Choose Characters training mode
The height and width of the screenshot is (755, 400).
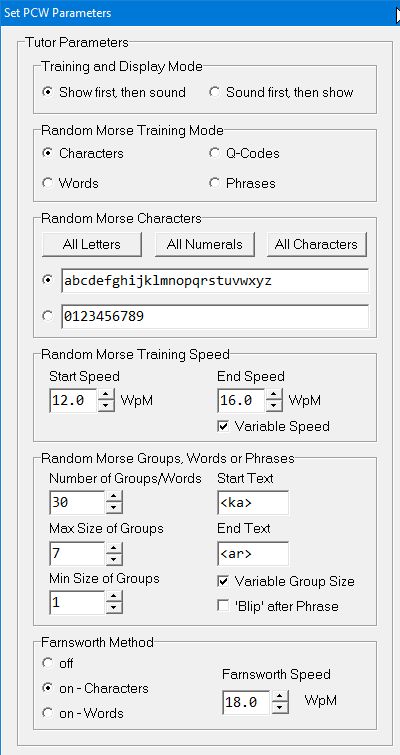[x=83, y=153]
